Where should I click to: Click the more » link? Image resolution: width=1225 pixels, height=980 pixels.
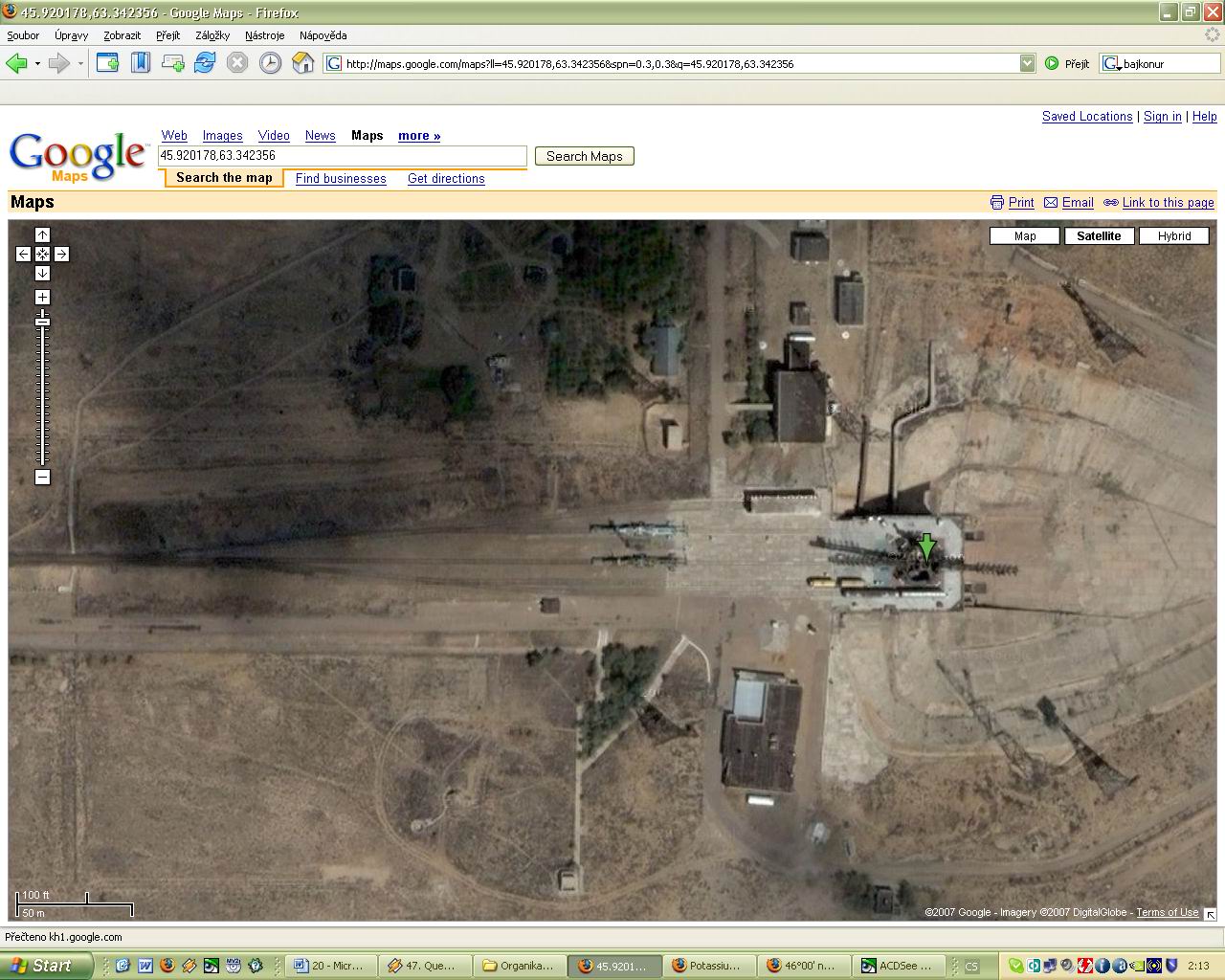pos(419,136)
